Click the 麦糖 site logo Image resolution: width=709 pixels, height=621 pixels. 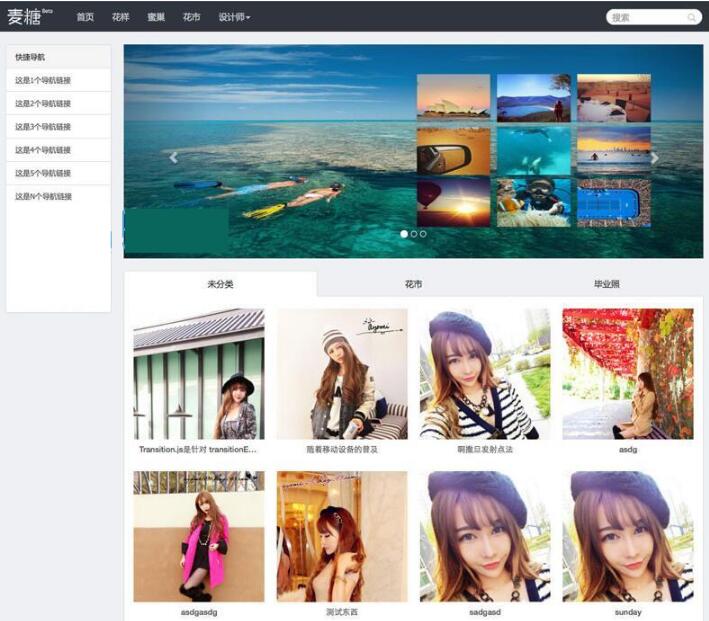(25, 17)
